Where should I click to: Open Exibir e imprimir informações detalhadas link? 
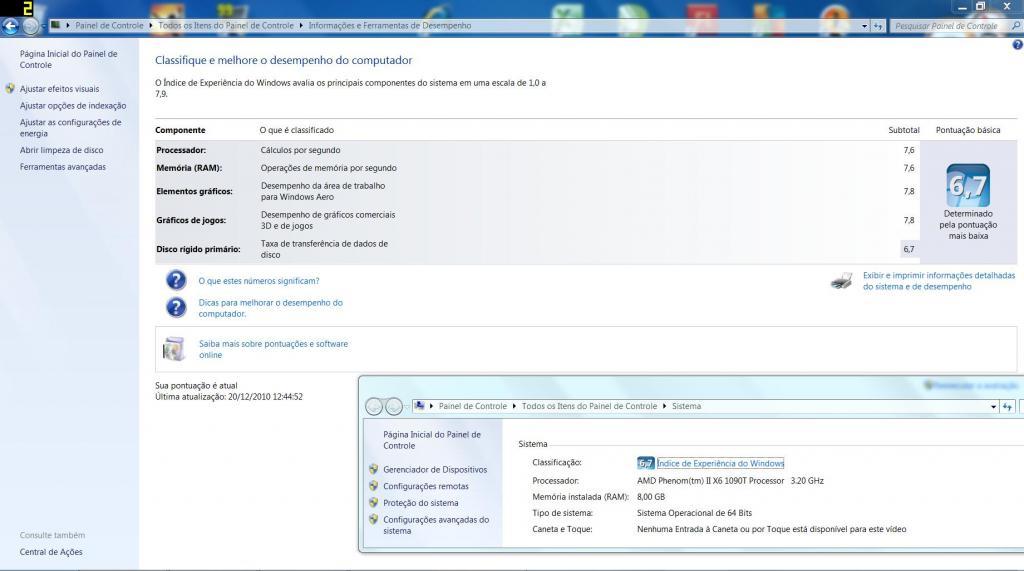coord(938,281)
